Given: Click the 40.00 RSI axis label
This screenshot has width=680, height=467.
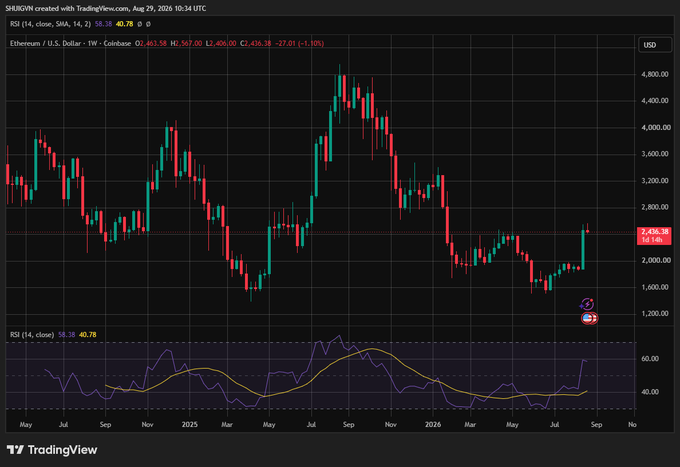Looking at the screenshot, I should pos(650,392).
